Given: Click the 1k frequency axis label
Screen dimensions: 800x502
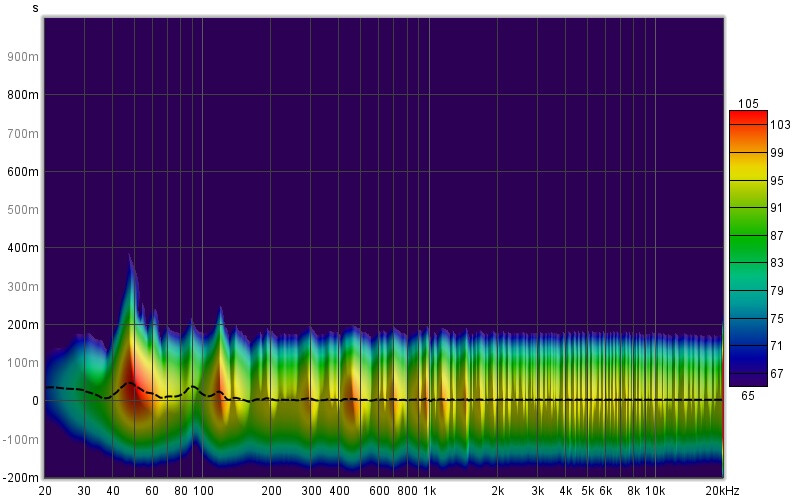Looking at the screenshot, I should click(x=430, y=491).
